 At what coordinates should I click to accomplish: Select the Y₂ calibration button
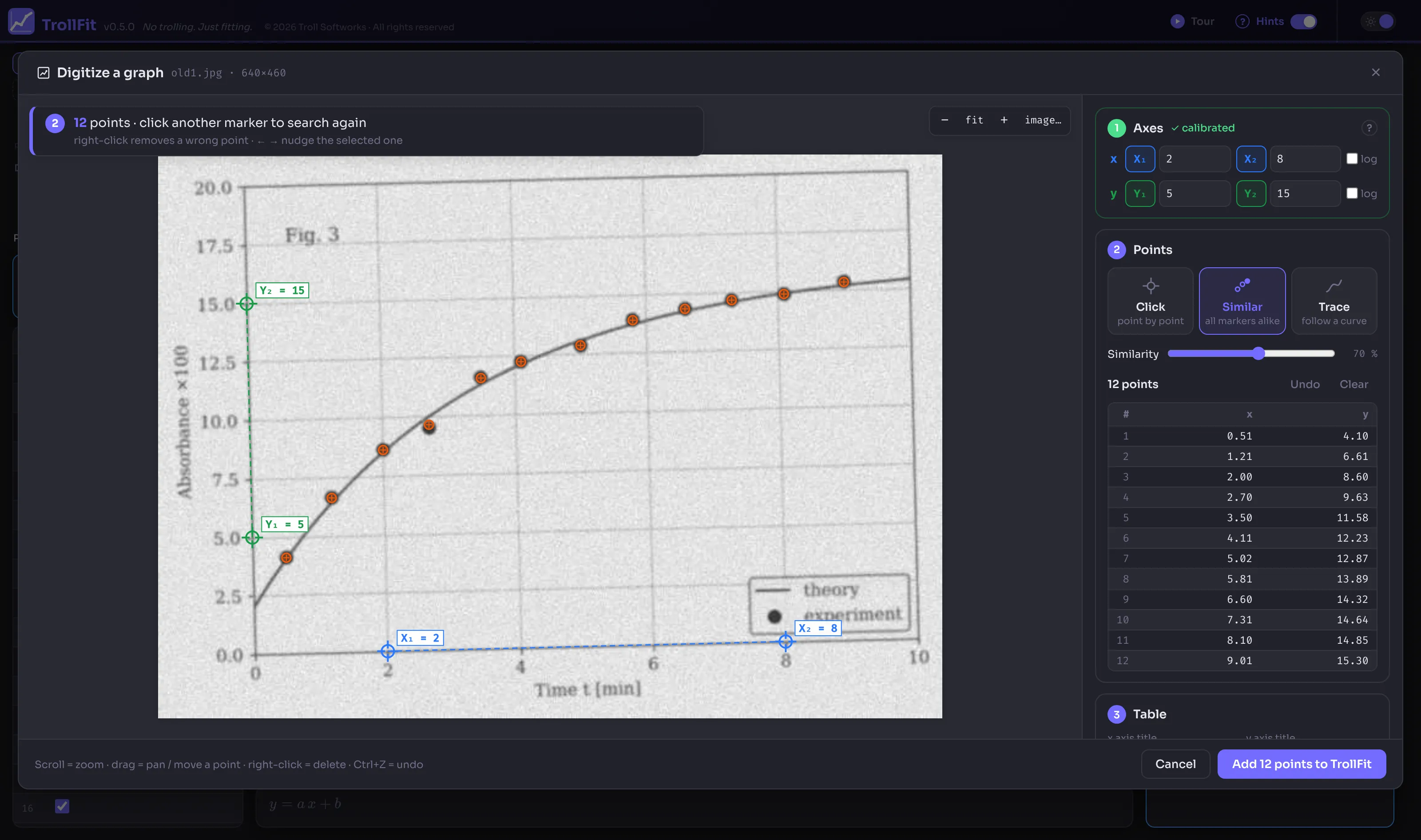coord(1250,194)
